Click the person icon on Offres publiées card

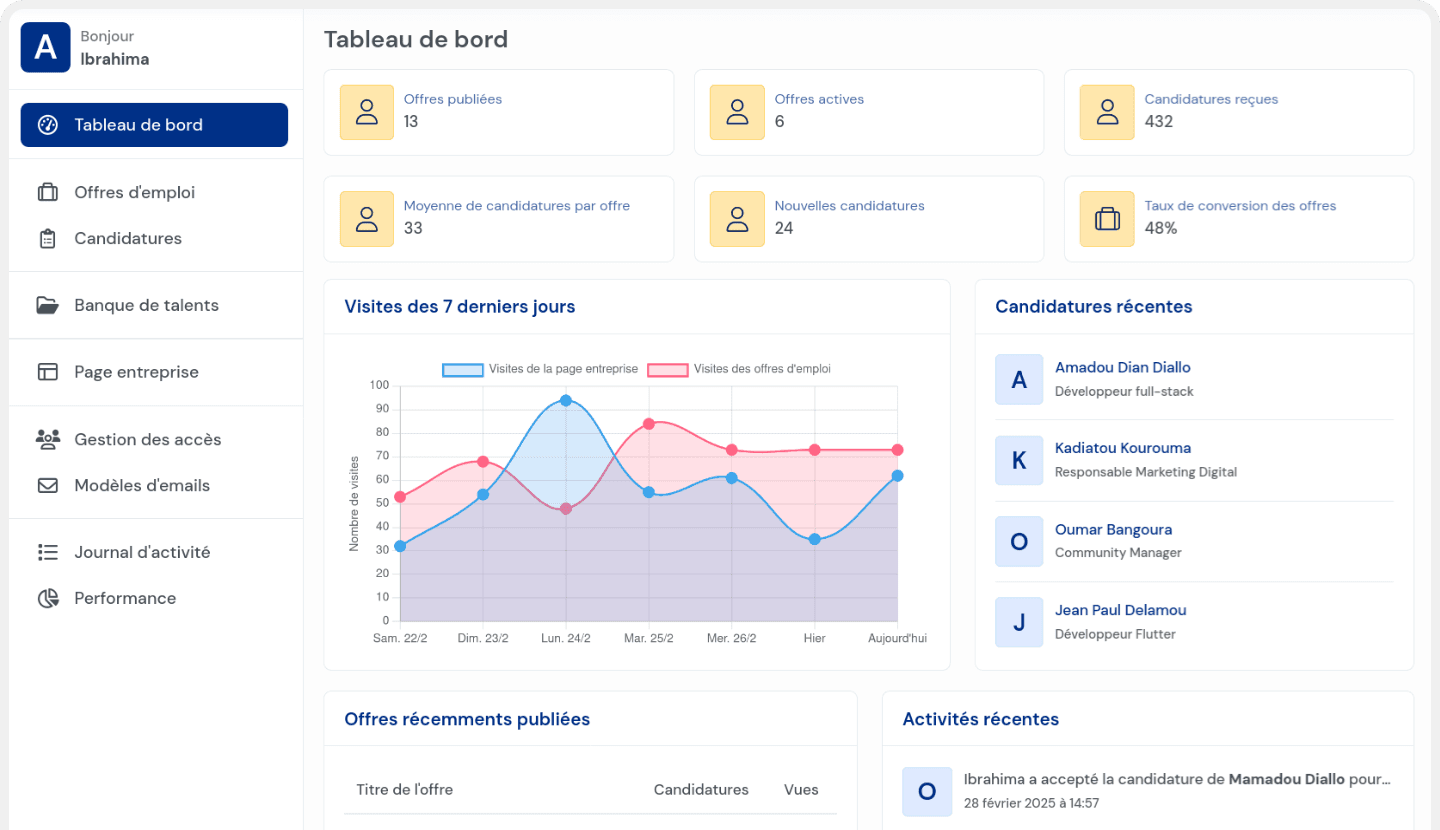point(366,112)
